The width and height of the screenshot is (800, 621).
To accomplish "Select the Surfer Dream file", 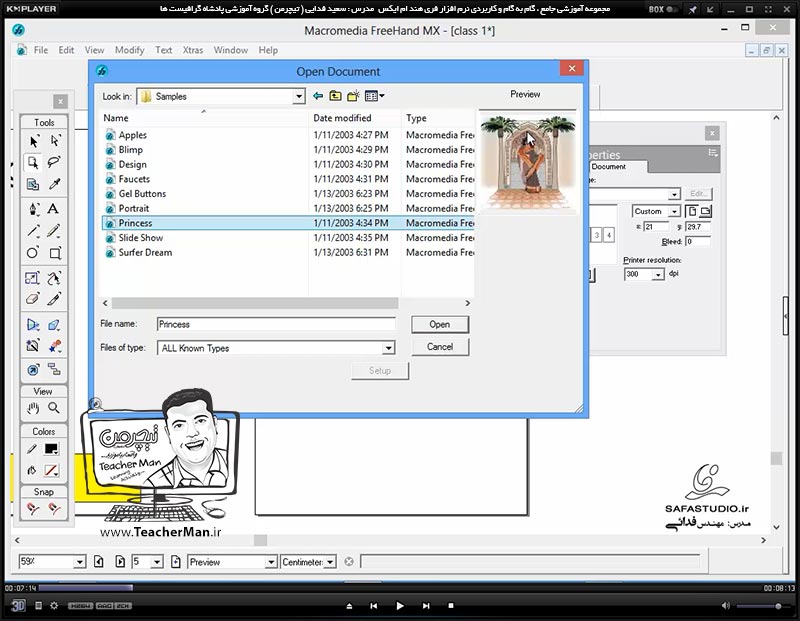I will pyautogui.click(x=145, y=253).
